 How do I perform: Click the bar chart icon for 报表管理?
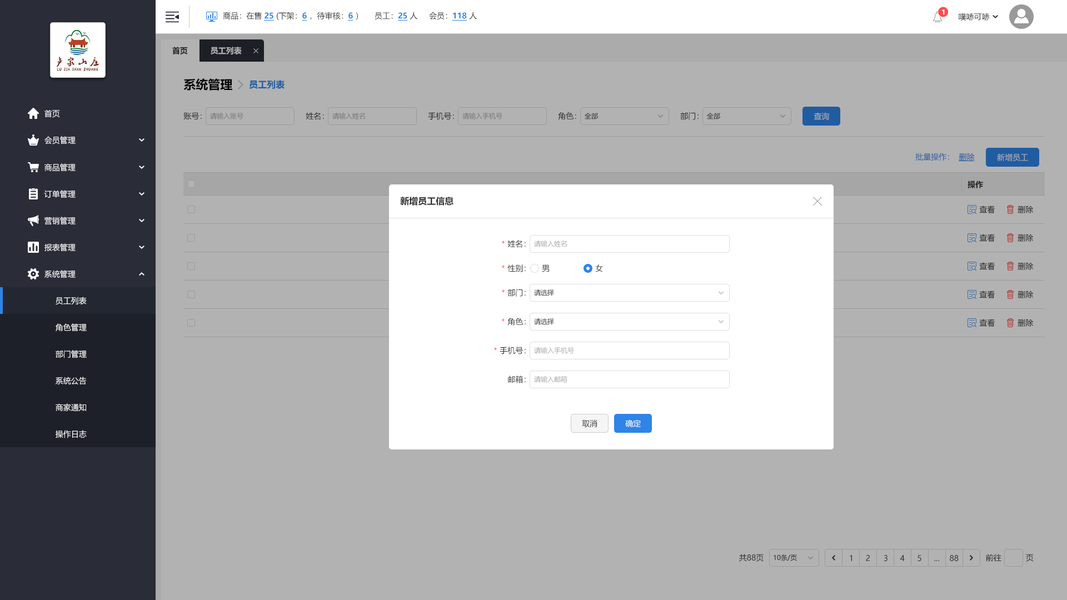click(33, 247)
